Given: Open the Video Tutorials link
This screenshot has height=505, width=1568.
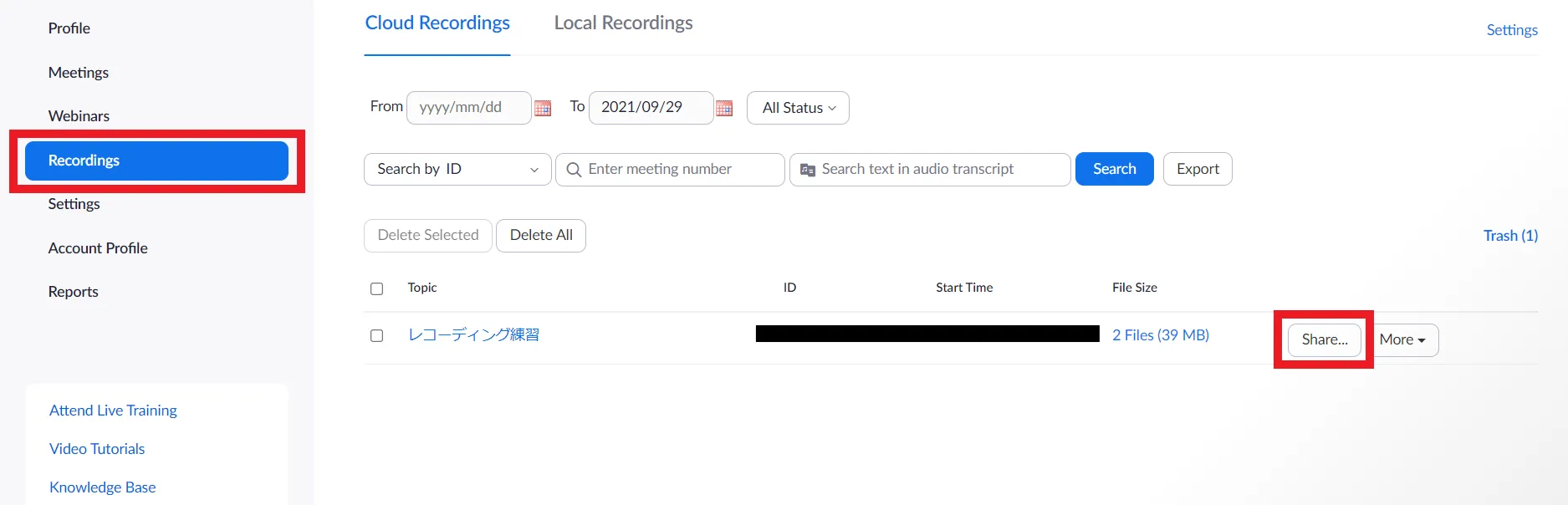Looking at the screenshot, I should (x=97, y=449).
